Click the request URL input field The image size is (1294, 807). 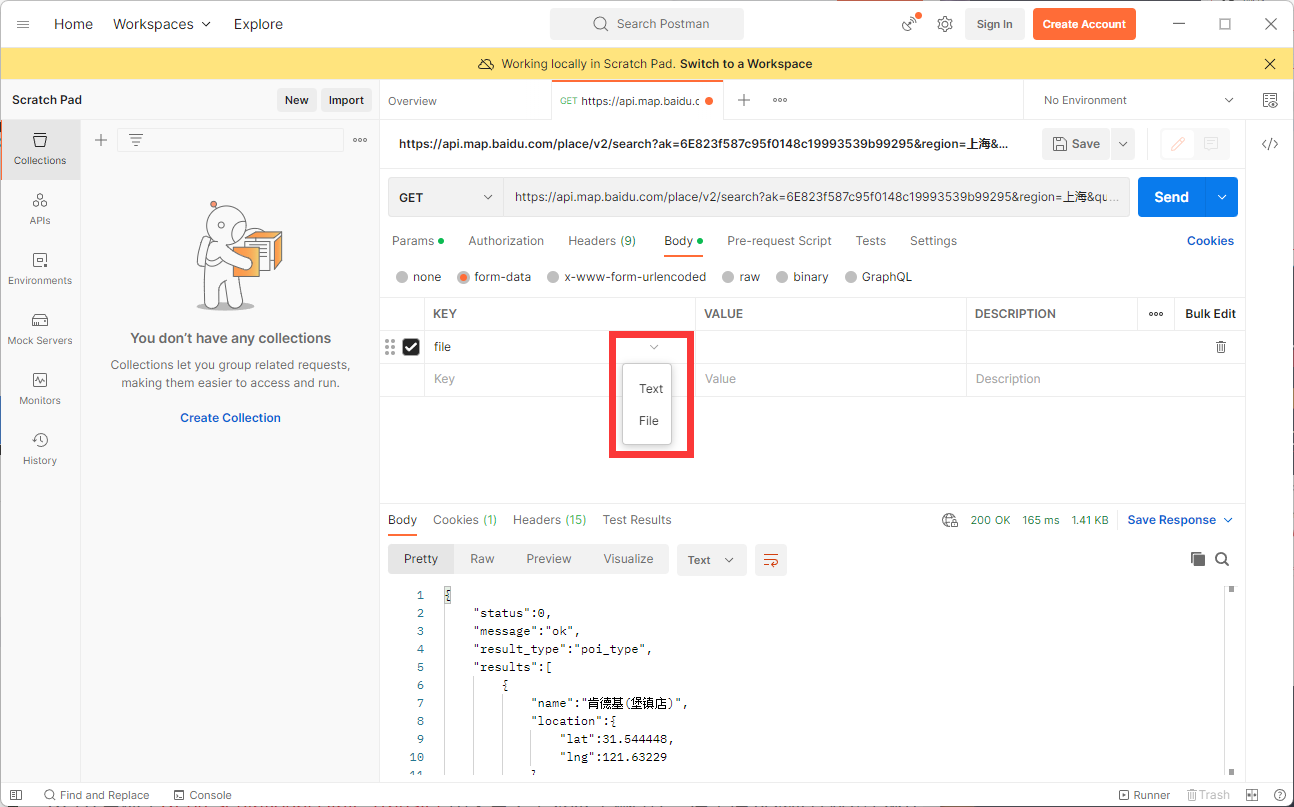[x=817, y=197]
